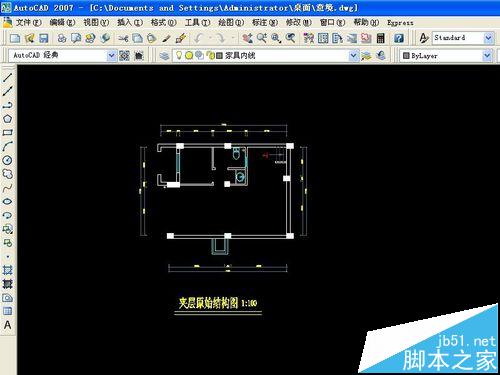Click the Zoom Realtime icon

point(262,38)
